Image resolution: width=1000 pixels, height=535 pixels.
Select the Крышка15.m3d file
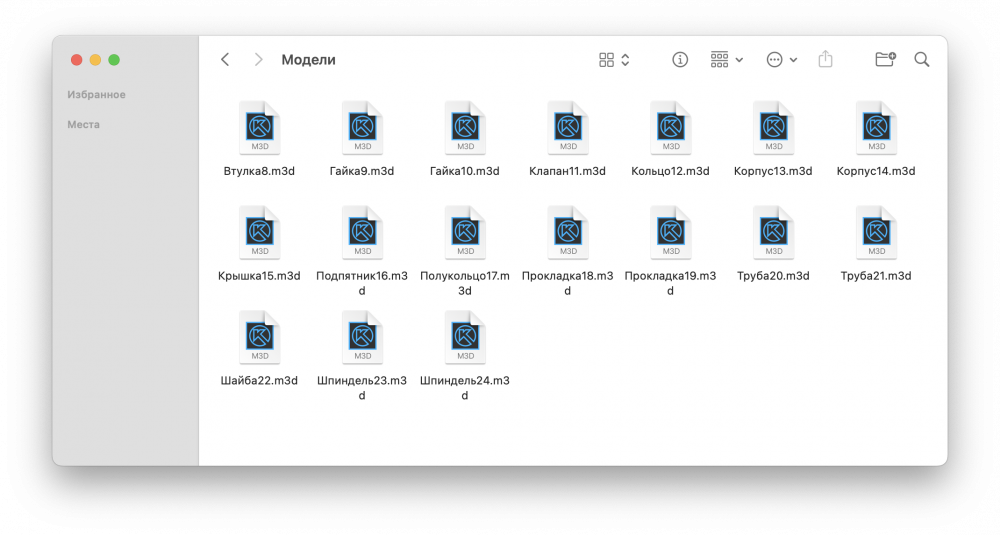pos(259,233)
